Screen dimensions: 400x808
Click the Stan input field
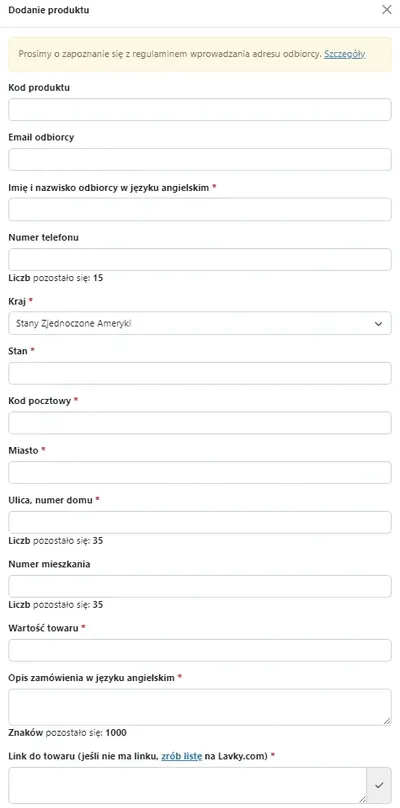point(200,373)
